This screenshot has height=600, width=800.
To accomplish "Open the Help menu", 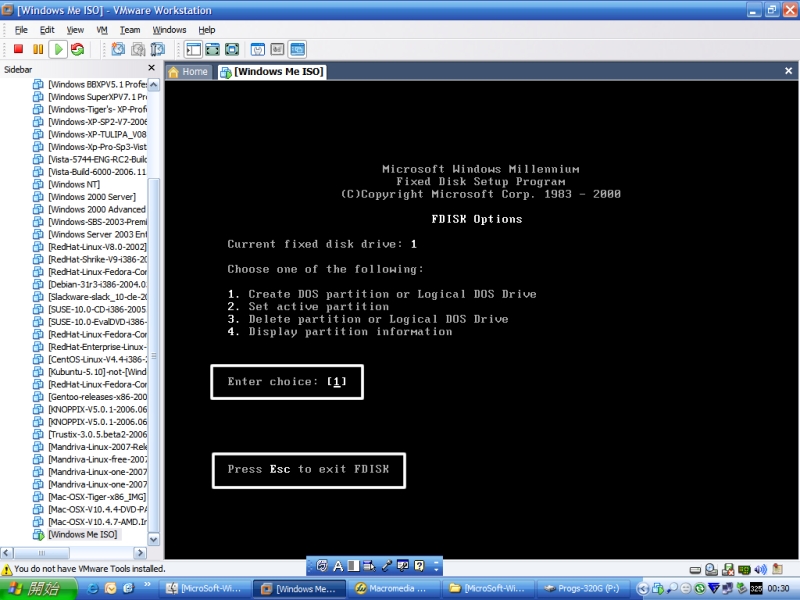I will 207,30.
